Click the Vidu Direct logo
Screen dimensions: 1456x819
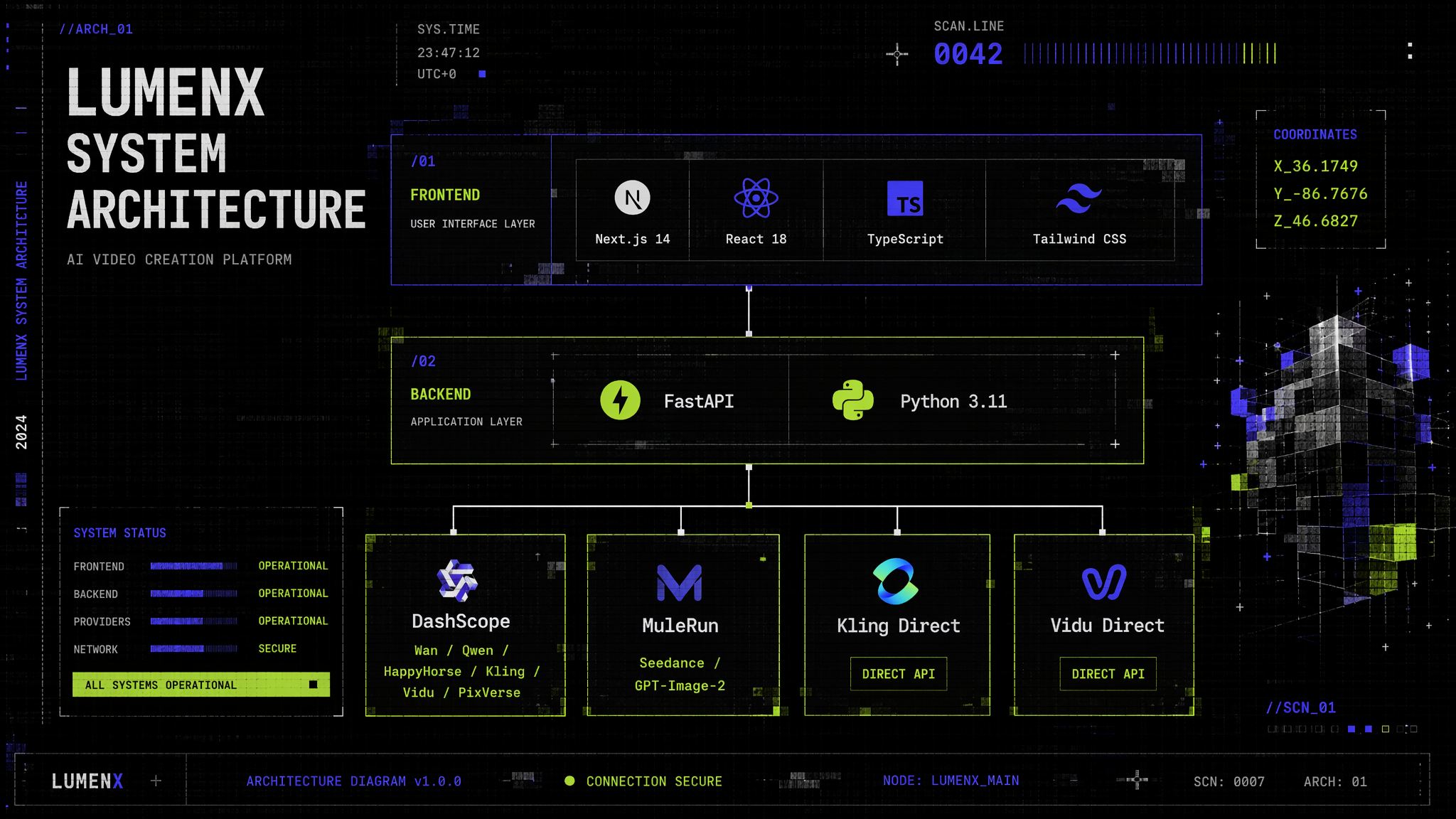click(1104, 582)
